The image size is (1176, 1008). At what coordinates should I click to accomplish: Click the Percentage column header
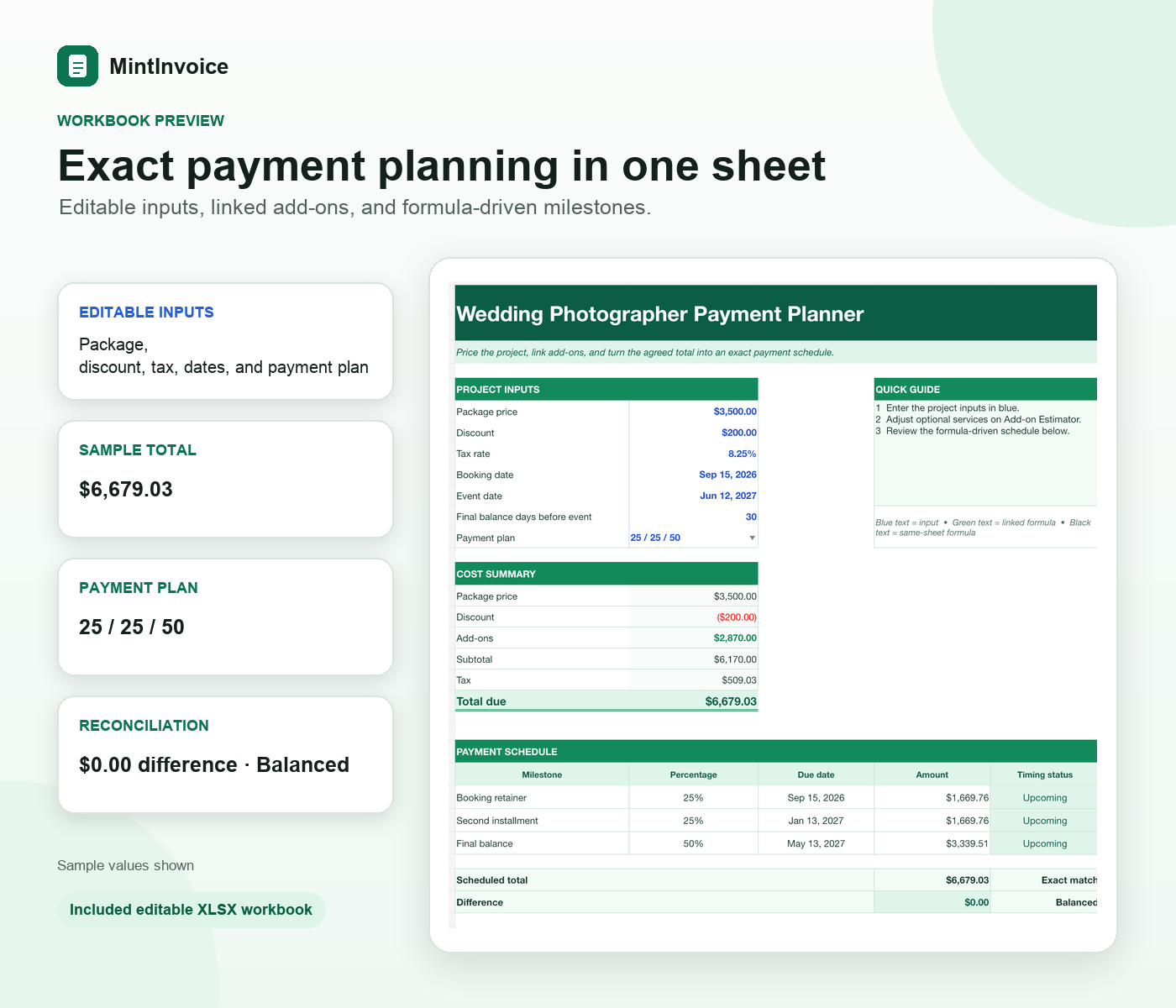point(693,774)
